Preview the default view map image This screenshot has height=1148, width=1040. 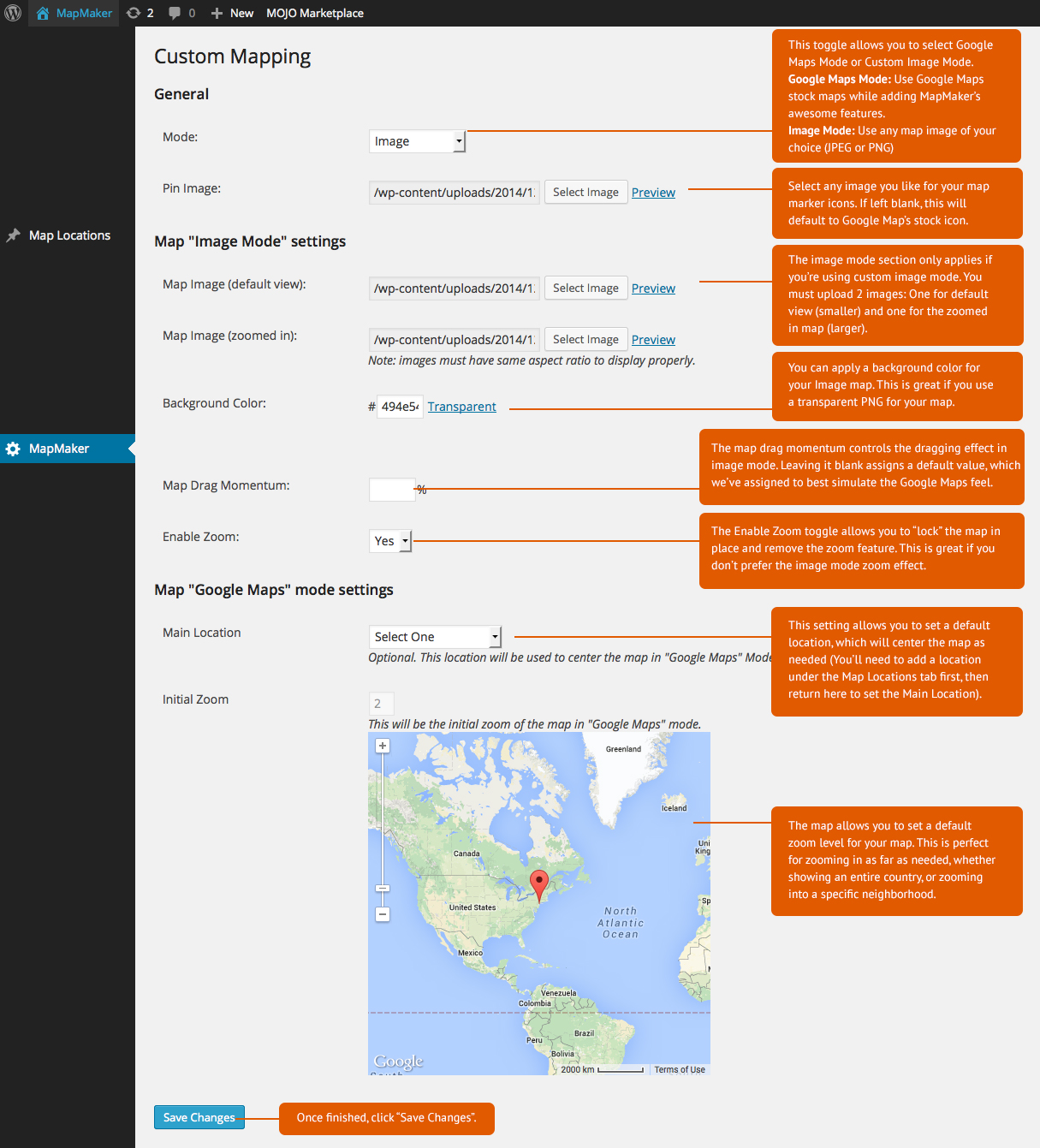[x=653, y=288]
